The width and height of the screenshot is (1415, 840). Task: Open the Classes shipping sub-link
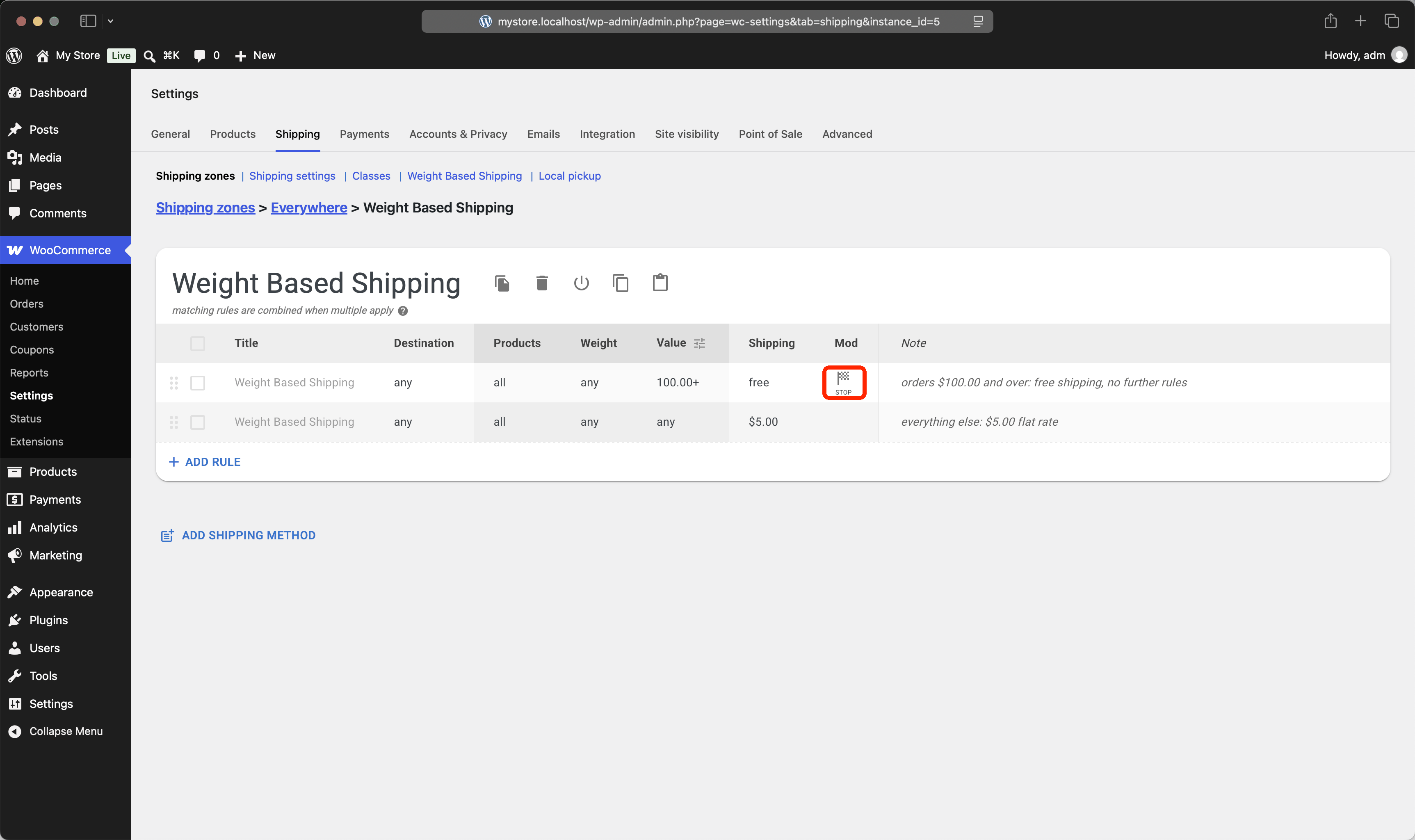point(371,176)
